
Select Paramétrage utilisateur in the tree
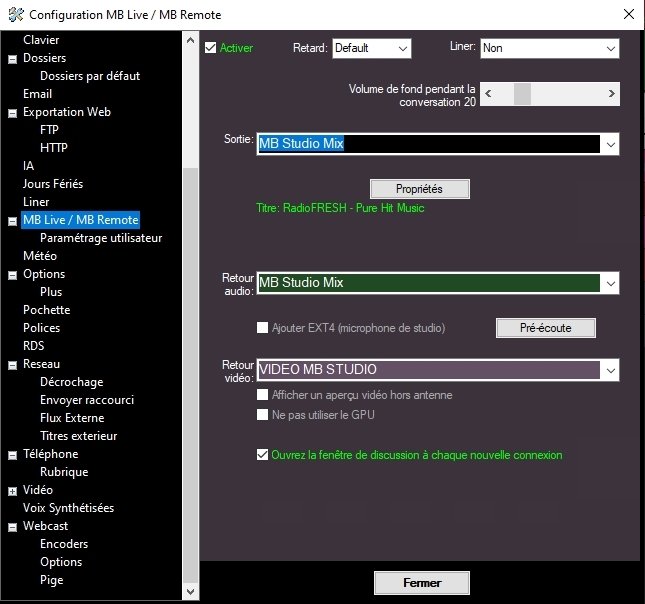[x=100, y=238]
